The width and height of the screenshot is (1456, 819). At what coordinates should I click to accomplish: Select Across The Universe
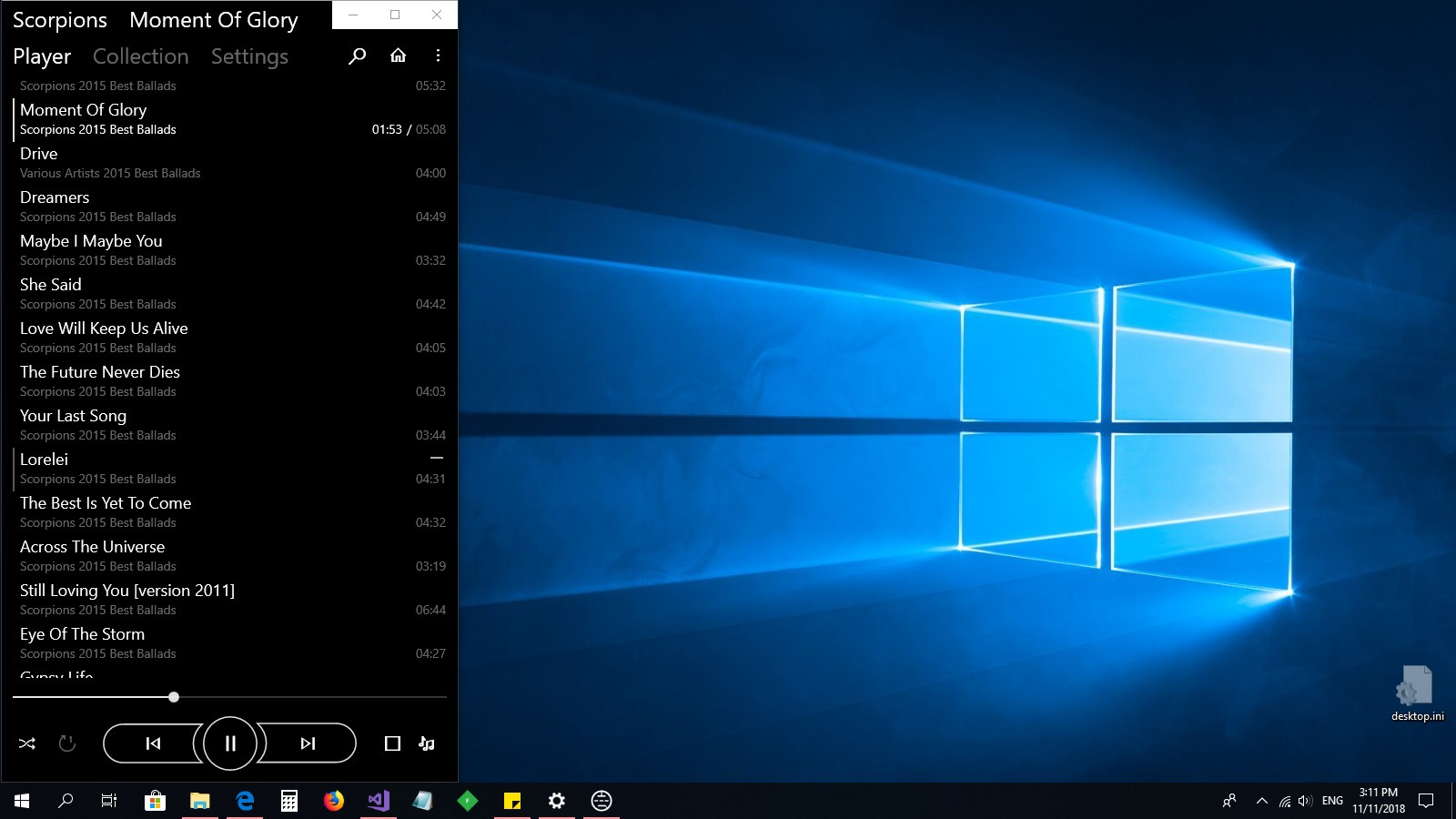click(x=93, y=547)
